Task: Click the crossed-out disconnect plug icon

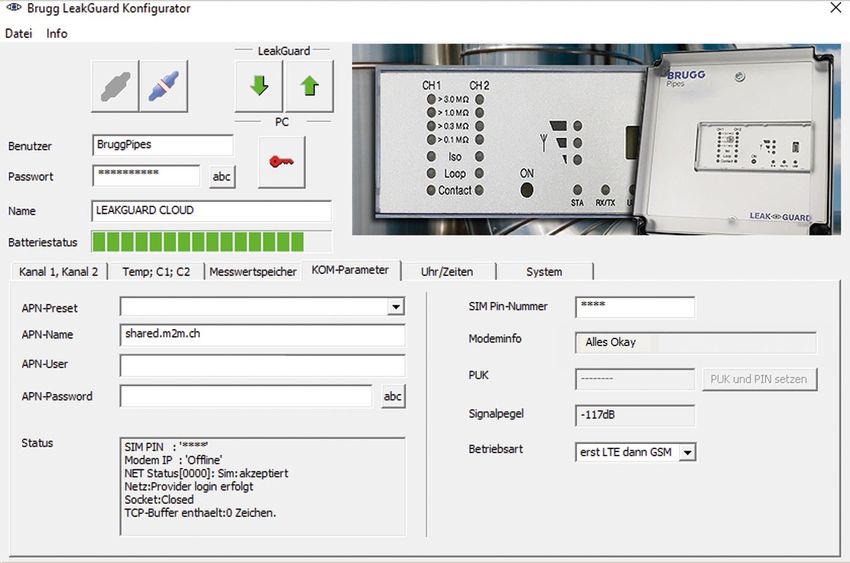Action: (164, 86)
